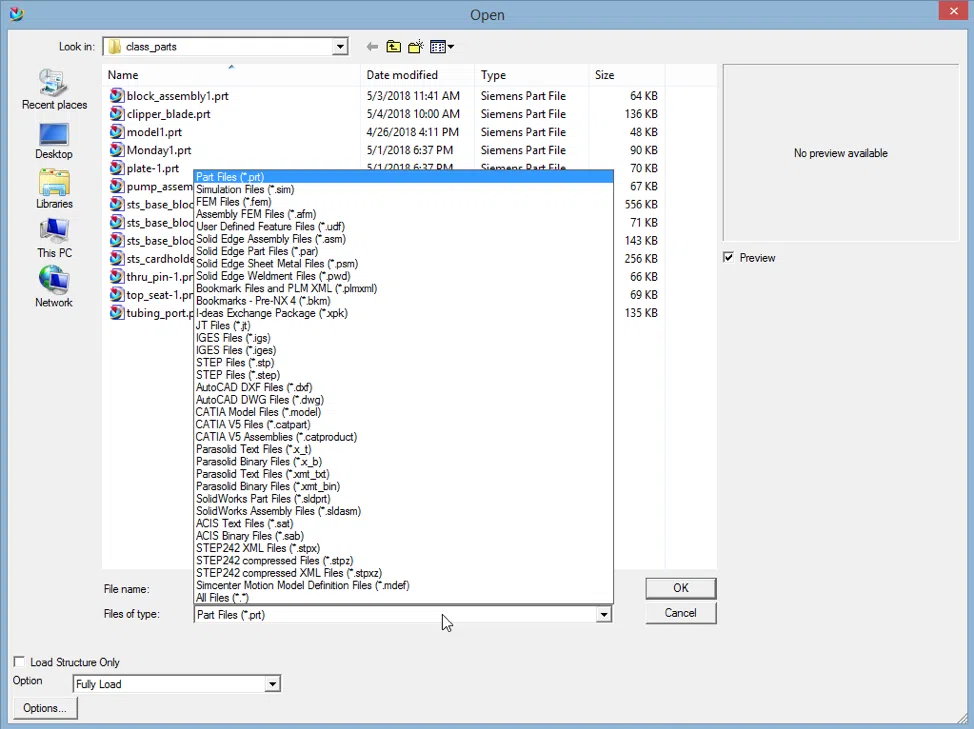Choose I-deas Exchange Package (*.xpk)
The height and width of the screenshot is (729, 974).
pos(404,313)
